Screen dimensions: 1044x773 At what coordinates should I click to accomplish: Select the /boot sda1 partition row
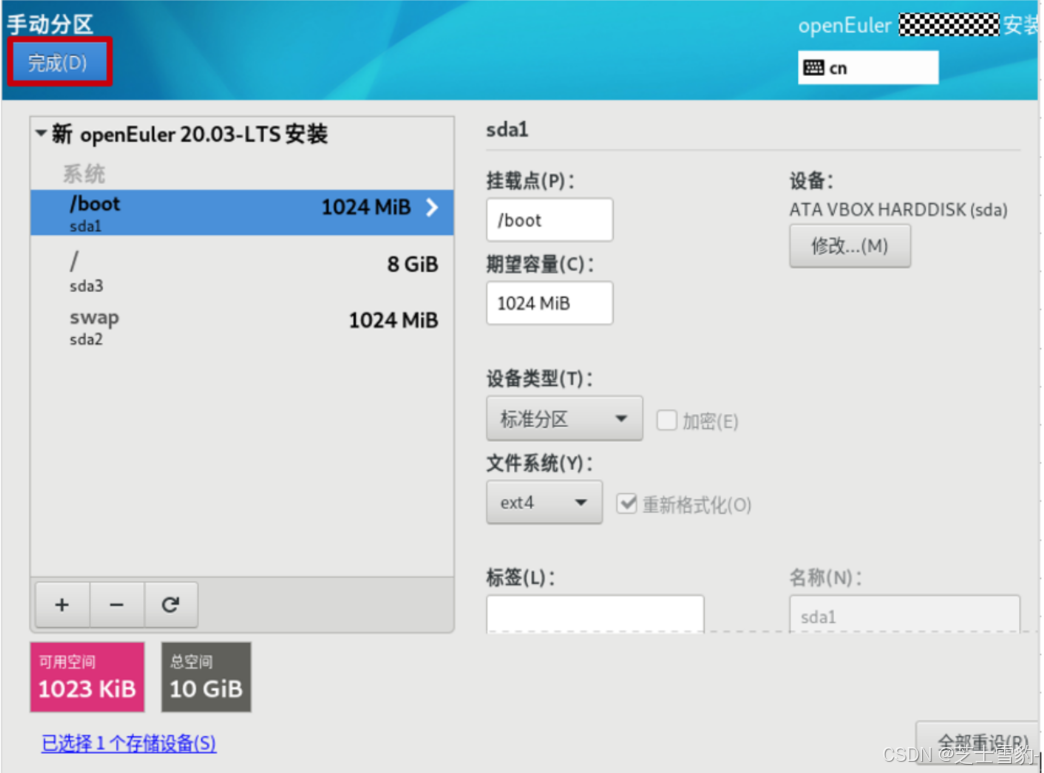[x=242, y=212]
